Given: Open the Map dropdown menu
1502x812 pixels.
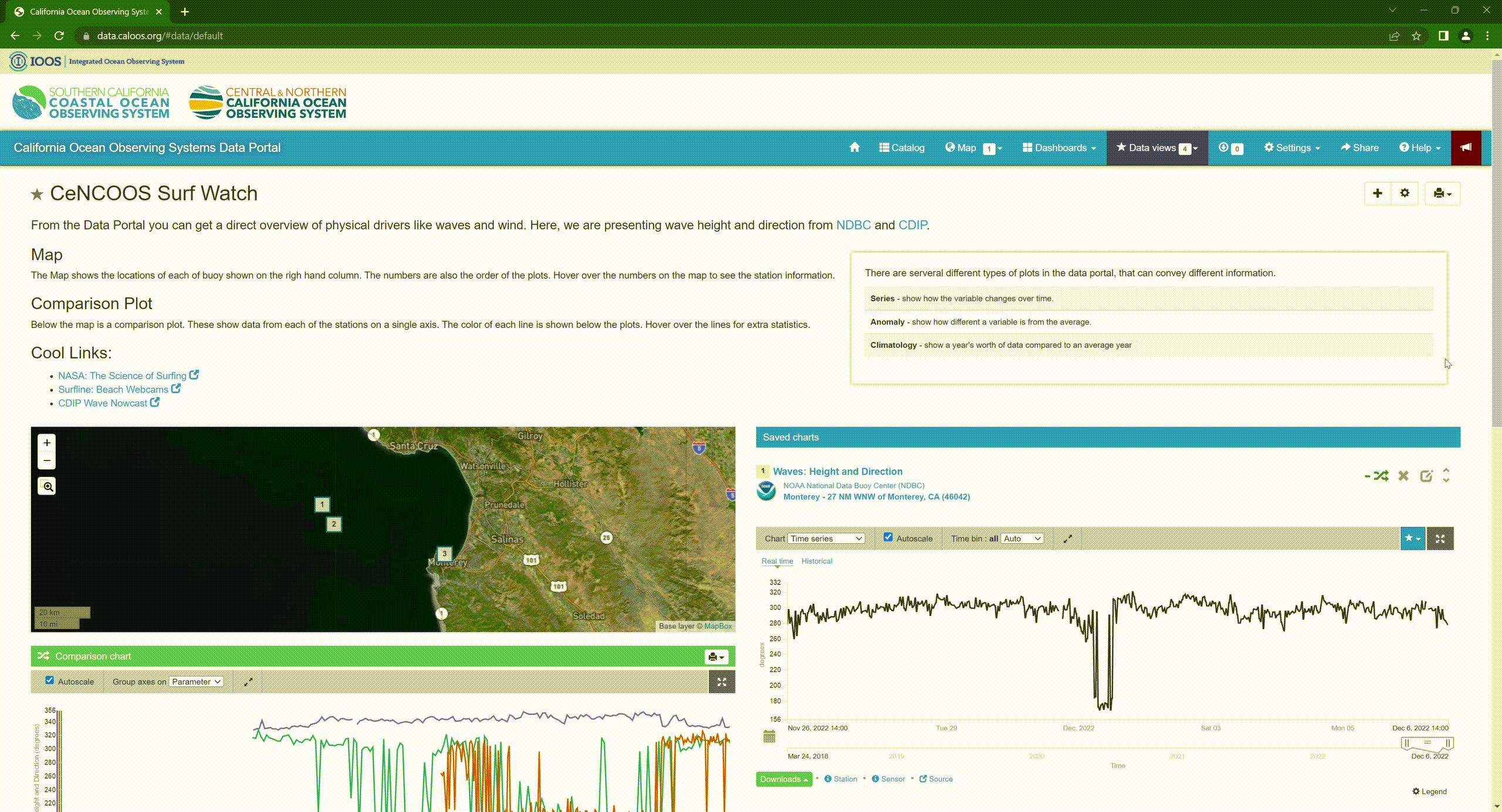Looking at the screenshot, I should point(973,148).
